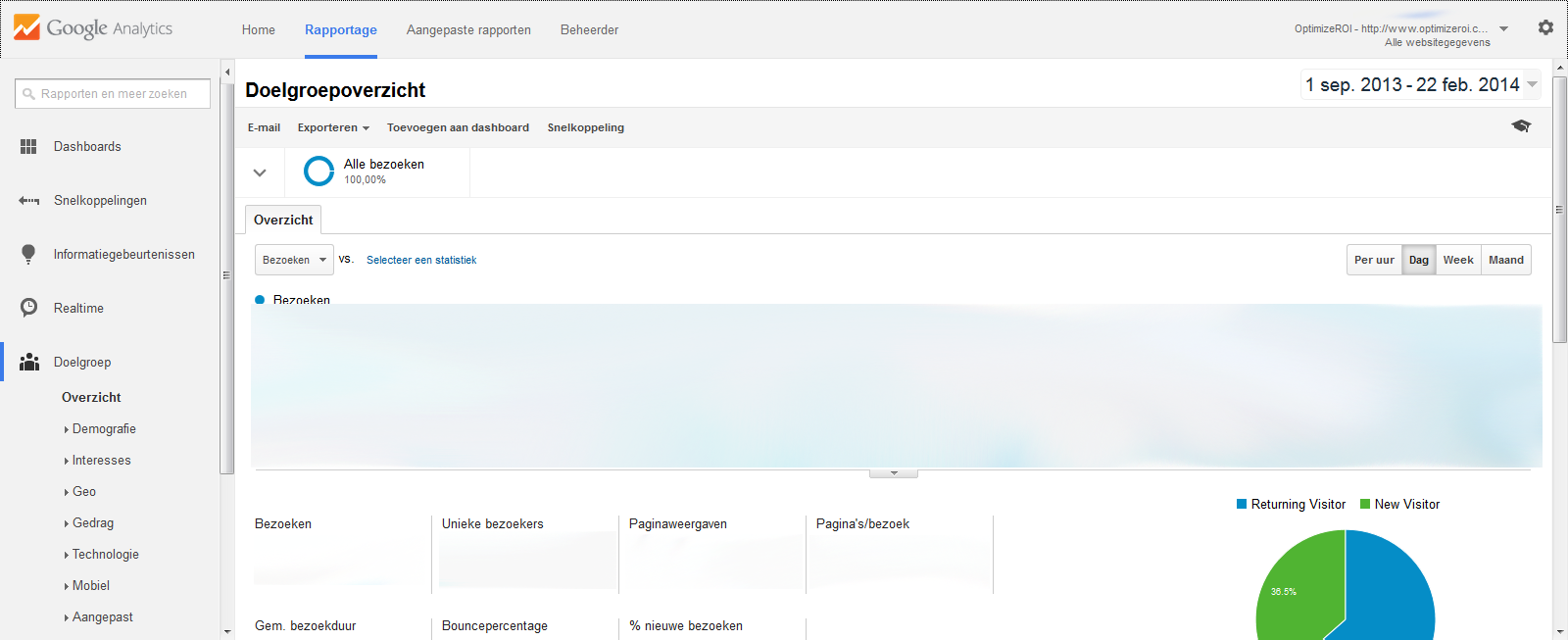Viewport: 1568px width, 640px height.
Task: Select the Overzicht report tab
Action: (283, 220)
